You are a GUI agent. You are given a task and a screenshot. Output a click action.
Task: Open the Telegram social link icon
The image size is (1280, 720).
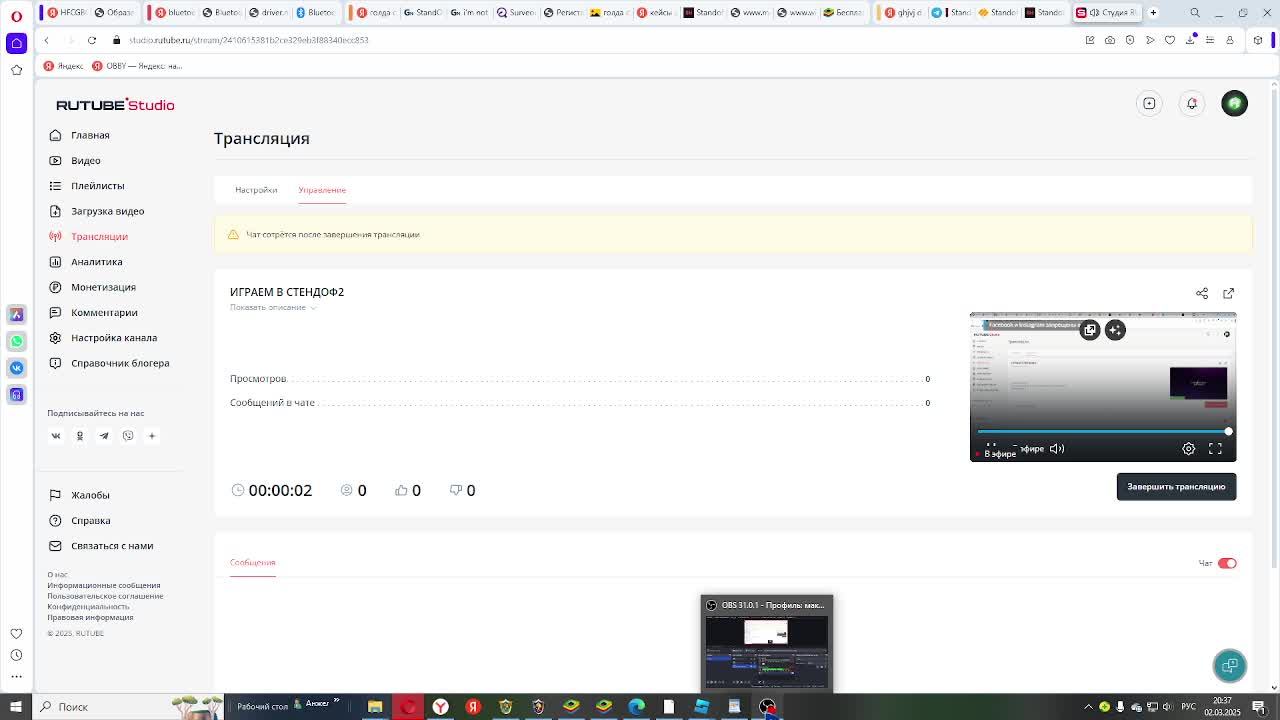pyautogui.click(x=104, y=436)
